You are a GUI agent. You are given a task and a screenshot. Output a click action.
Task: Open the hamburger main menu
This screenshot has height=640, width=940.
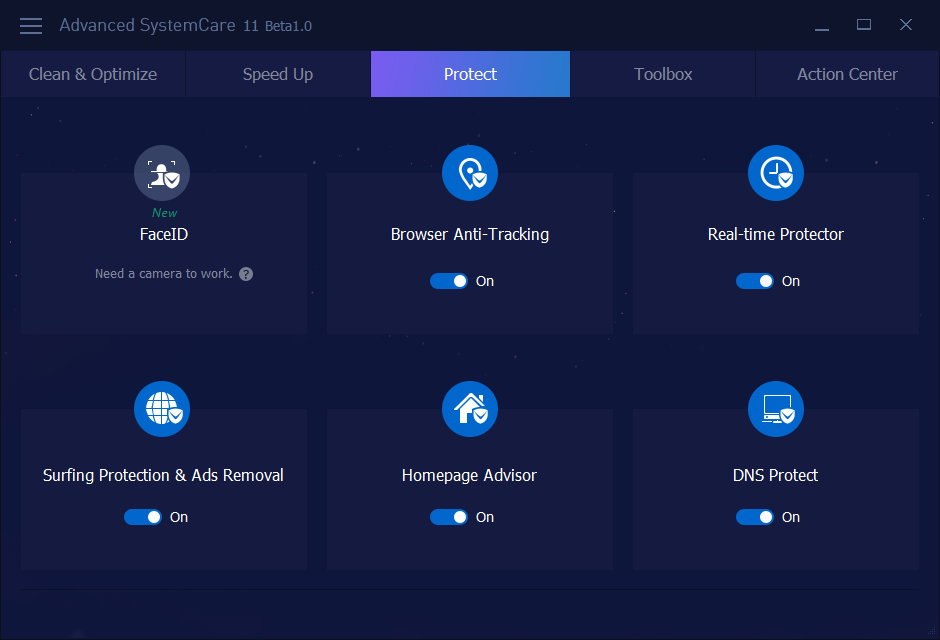click(x=31, y=25)
